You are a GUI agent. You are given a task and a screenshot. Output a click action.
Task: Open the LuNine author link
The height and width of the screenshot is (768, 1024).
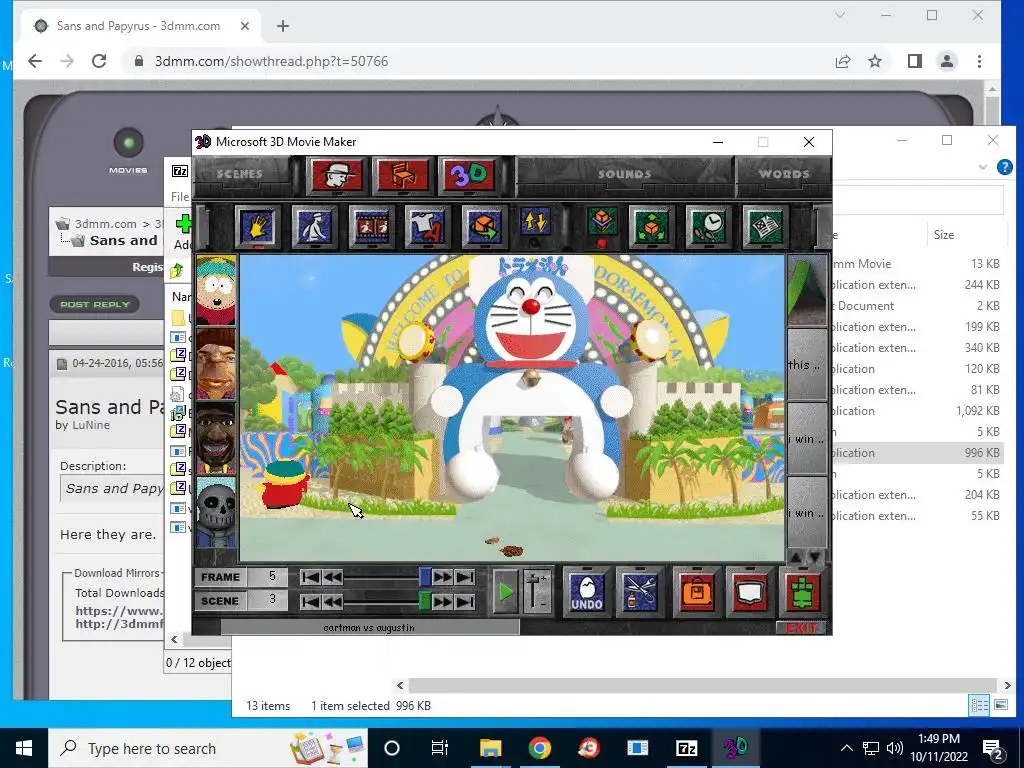(90, 425)
